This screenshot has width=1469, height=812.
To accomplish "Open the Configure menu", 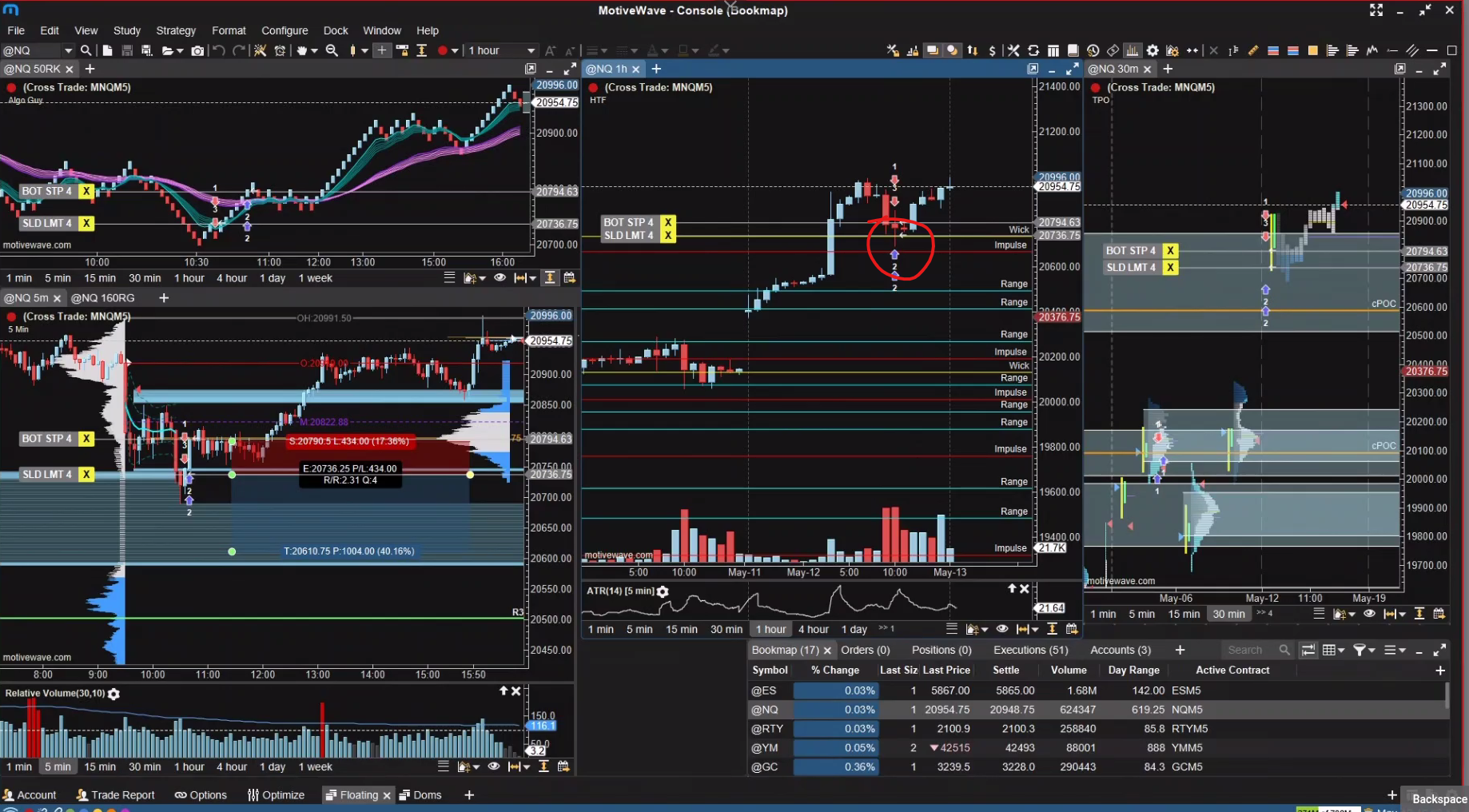I will pos(285,30).
